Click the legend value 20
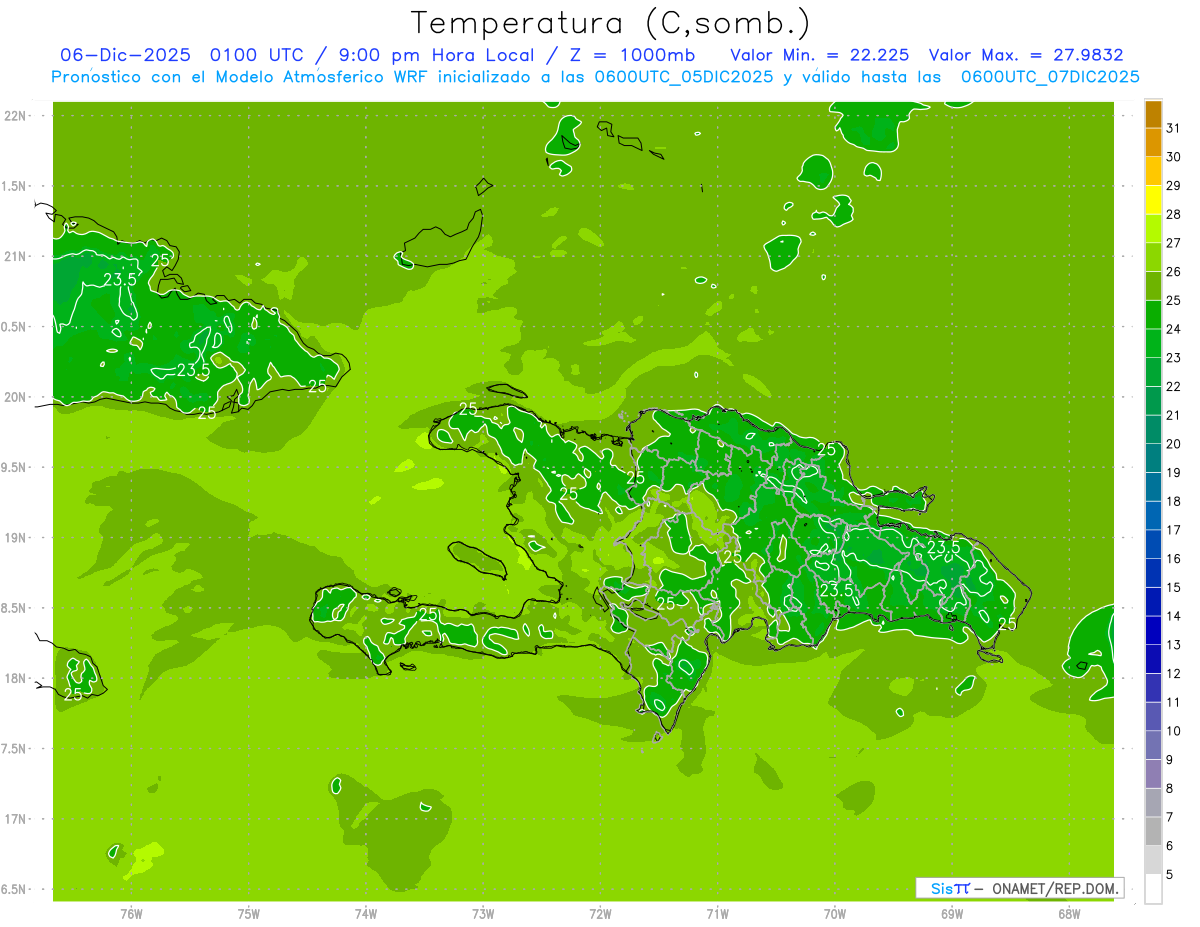This screenshot has width=1200, height=927. pos(1174,444)
